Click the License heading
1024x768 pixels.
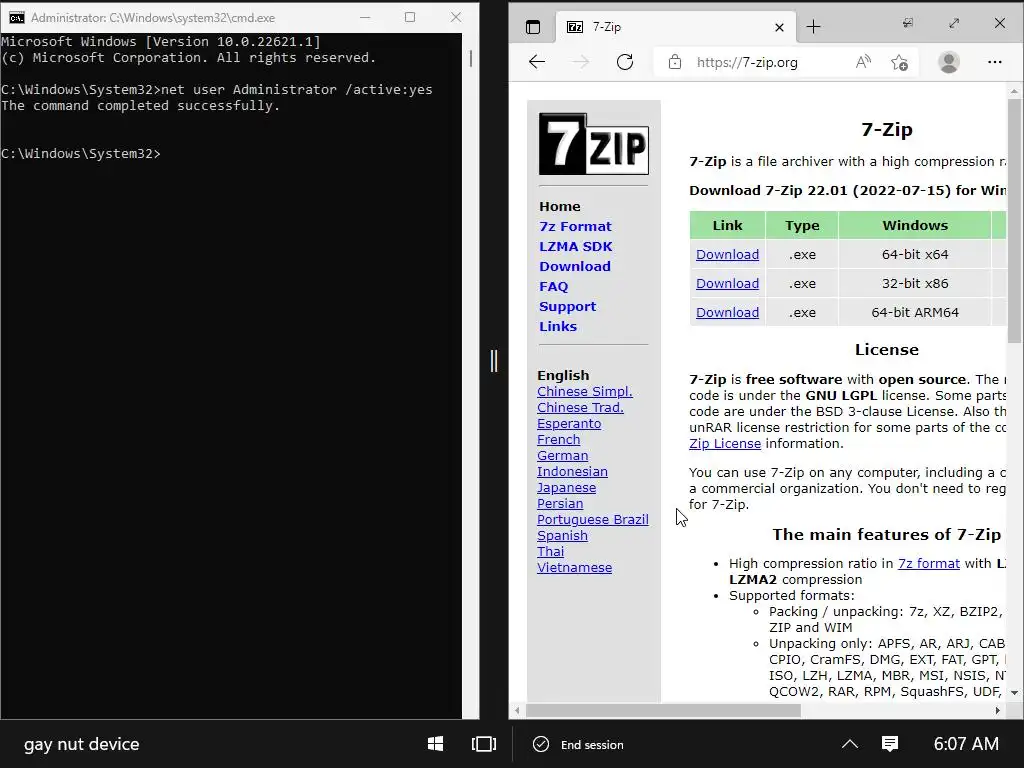tap(886, 349)
